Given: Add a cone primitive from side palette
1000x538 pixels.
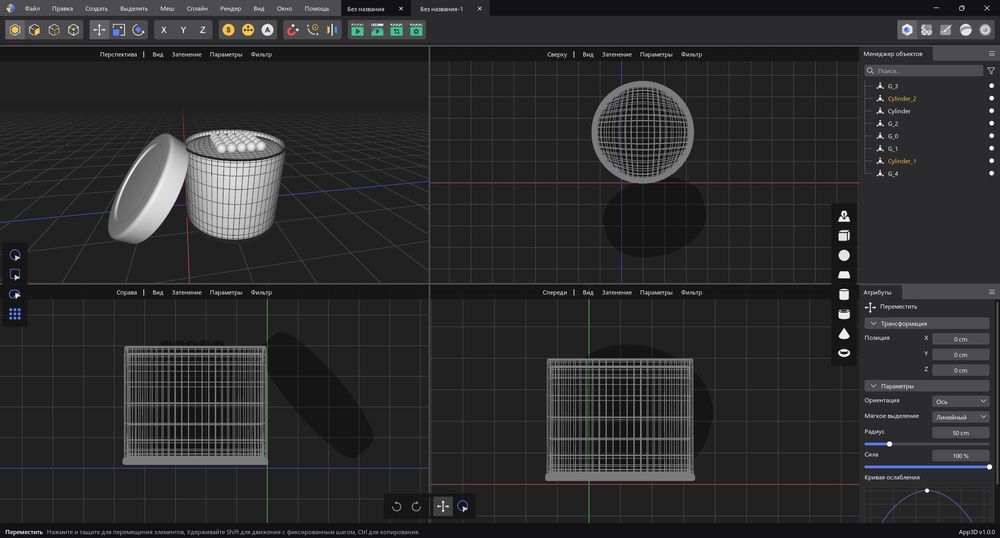Looking at the screenshot, I should pyautogui.click(x=844, y=333).
